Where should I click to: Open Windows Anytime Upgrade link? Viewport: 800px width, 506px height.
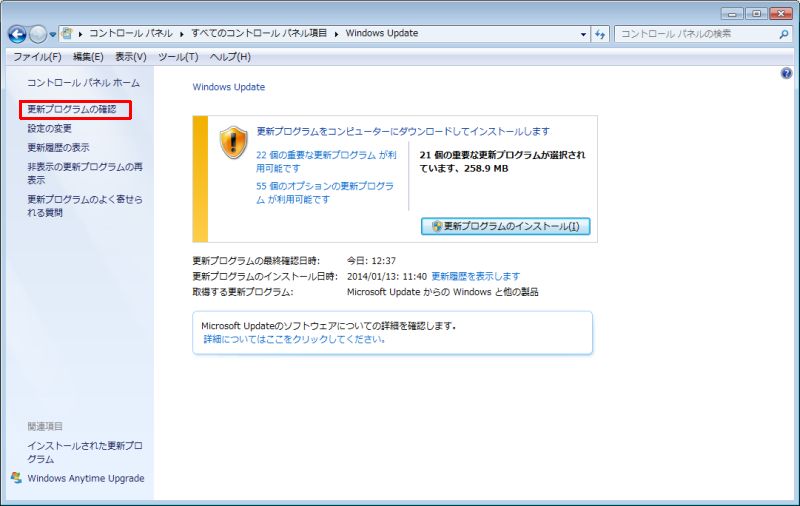[86, 478]
